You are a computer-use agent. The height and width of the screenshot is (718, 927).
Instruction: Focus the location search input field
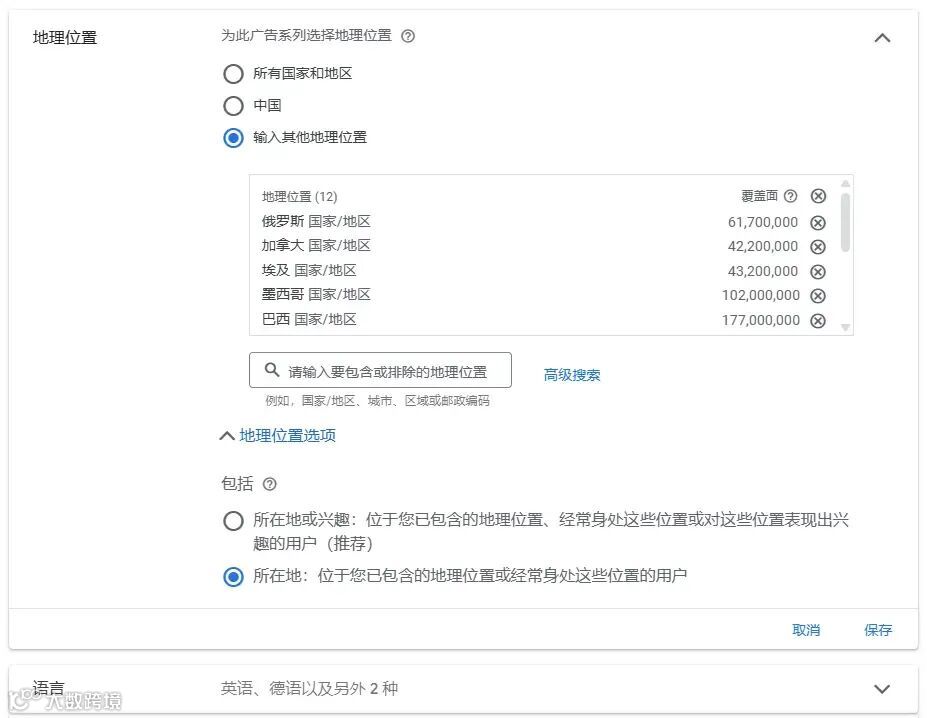click(x=380, y=370)
